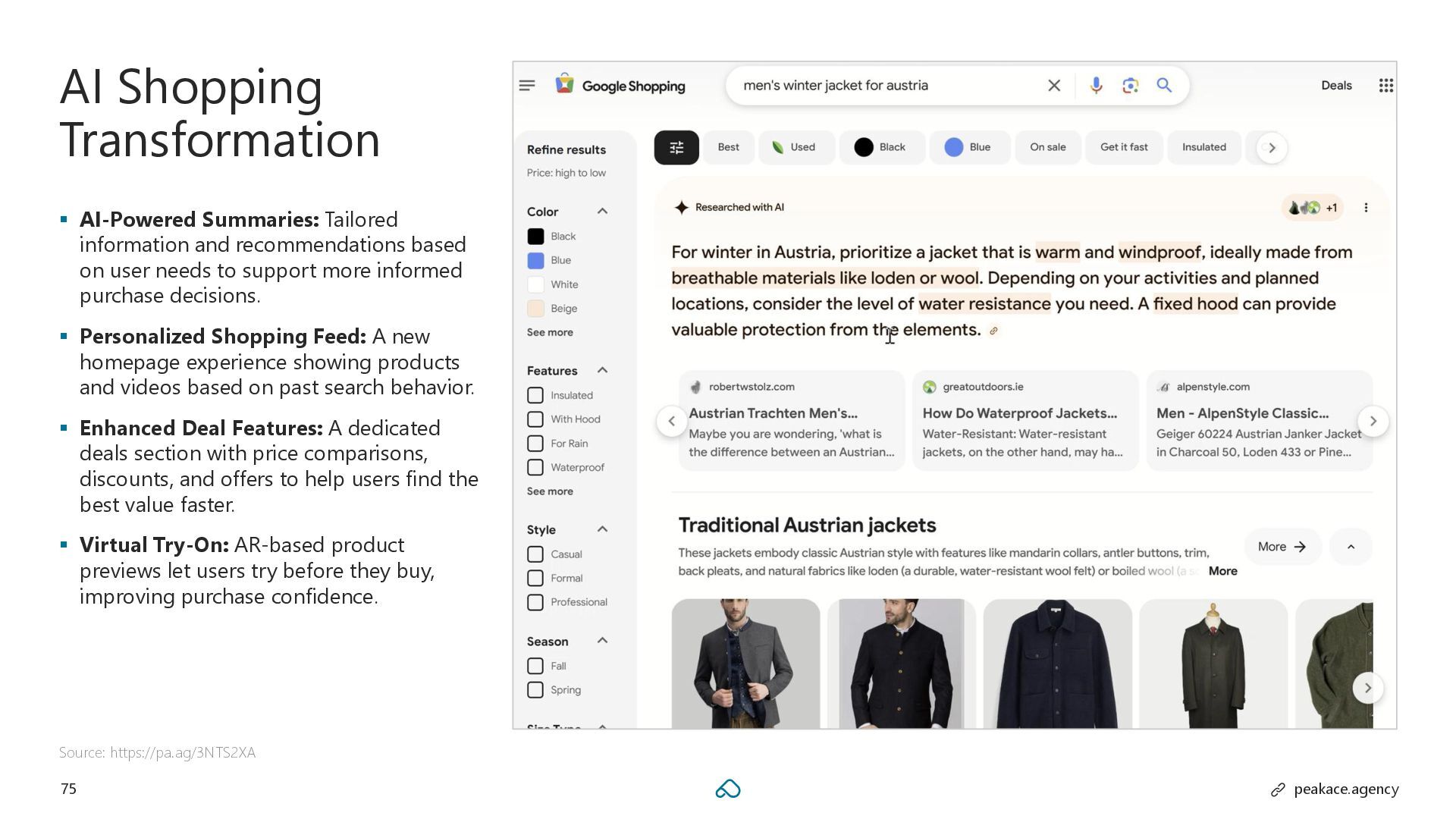Image resolution: width=1456 pixels, height=819 pixels.
Task: Collapse the Traditional Austrian jackets section
Action: [1351, 547]
